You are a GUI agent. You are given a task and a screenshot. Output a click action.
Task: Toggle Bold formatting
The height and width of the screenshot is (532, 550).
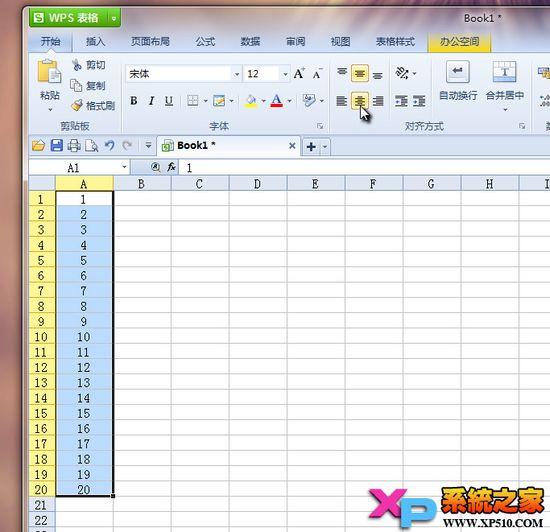[x=134, y=101]
